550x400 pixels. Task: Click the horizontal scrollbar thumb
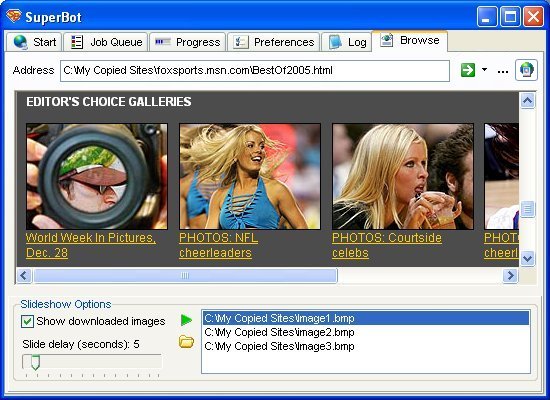pos(185,276)
